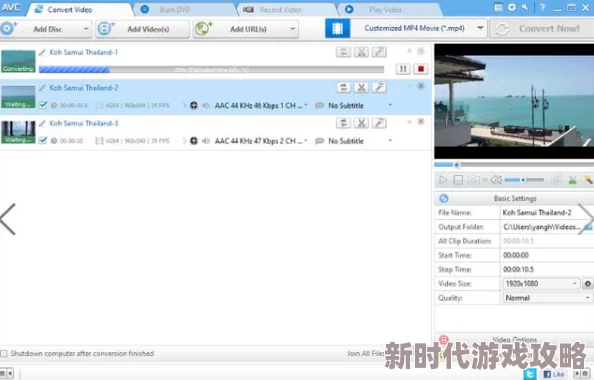Image resolution: width=594 pixels, height=380 pixels.
Task: Click the preview playback seek slider handle
Action: (x=456, y=165)
